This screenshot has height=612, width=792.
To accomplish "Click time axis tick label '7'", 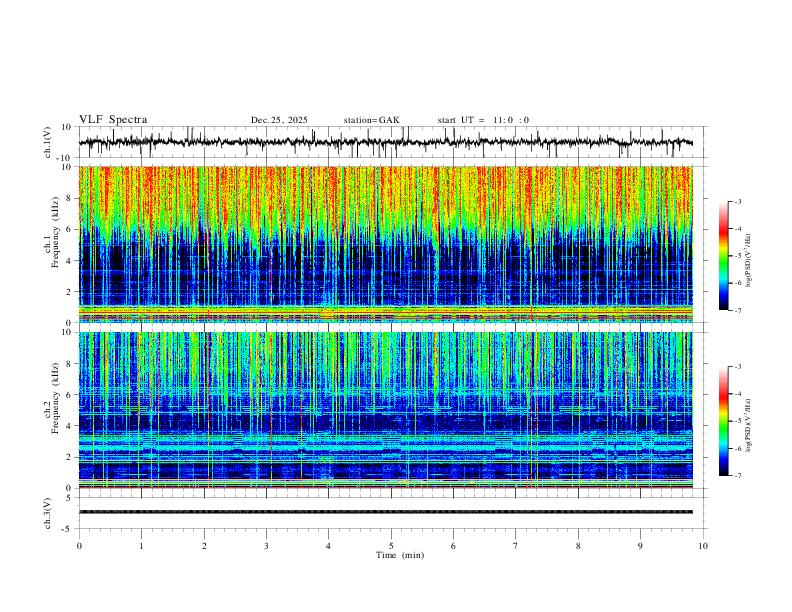I will (516, 546).
